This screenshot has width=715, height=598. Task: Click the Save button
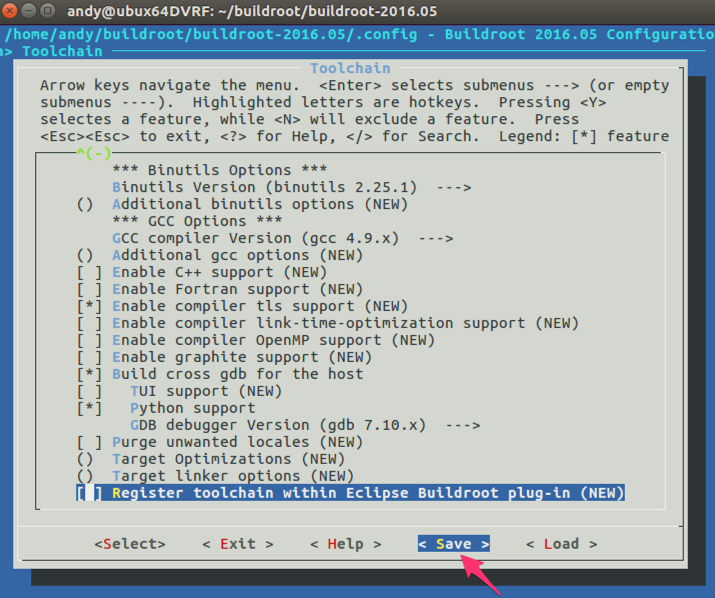pyautogui.click(x=454, y=544)
